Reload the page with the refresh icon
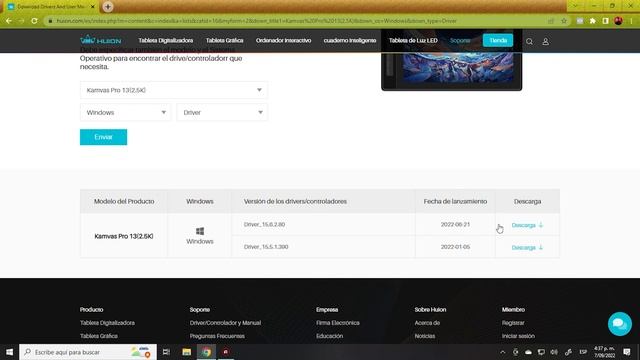The height and width of the screenshot is (360, 640). pyautogui.click(x=34, y=21)
